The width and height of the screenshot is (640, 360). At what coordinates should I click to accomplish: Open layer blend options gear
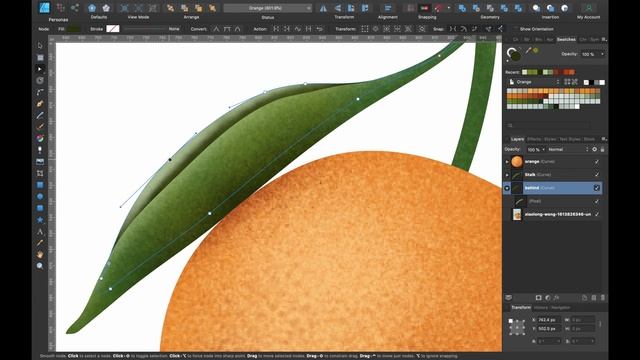594,149
